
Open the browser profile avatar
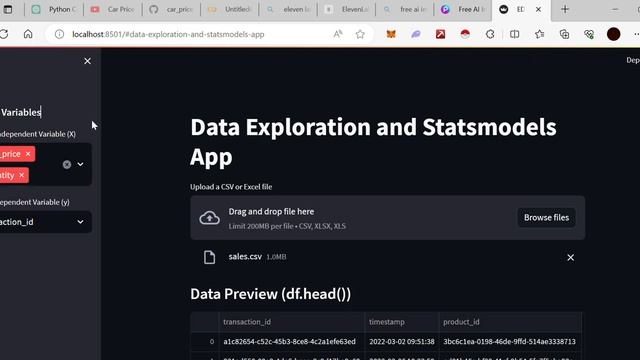(x=613, y=34)
